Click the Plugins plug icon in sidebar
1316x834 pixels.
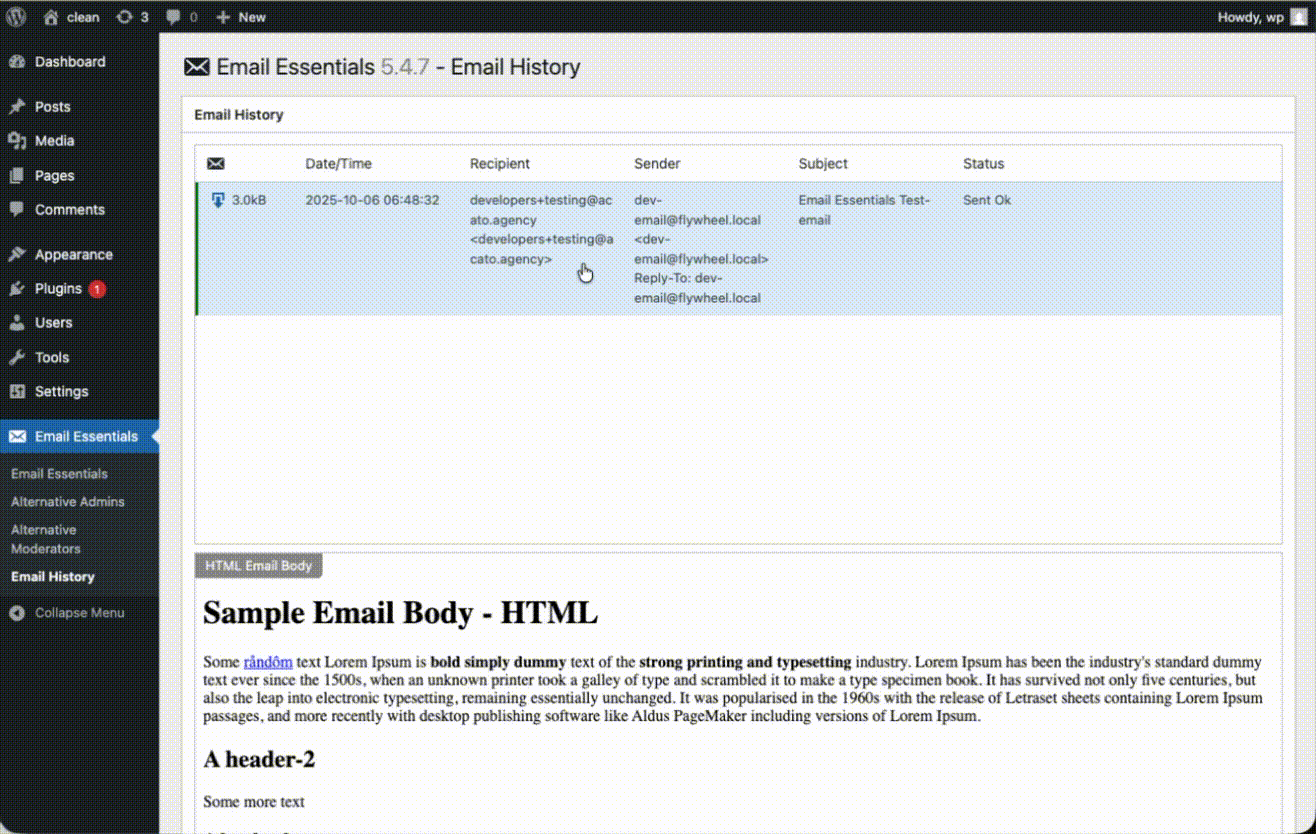tap(15, 288)
